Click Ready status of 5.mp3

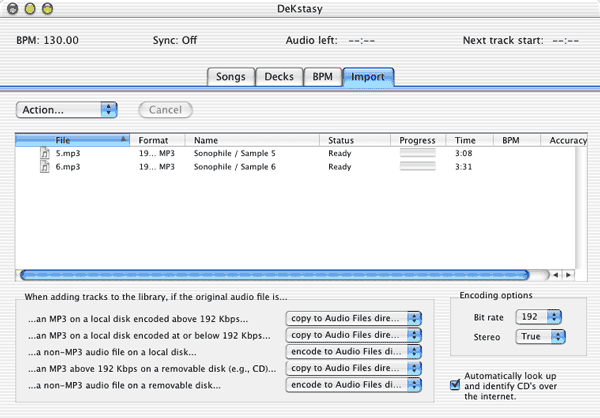pyautogui.click(x=340, y=153)
